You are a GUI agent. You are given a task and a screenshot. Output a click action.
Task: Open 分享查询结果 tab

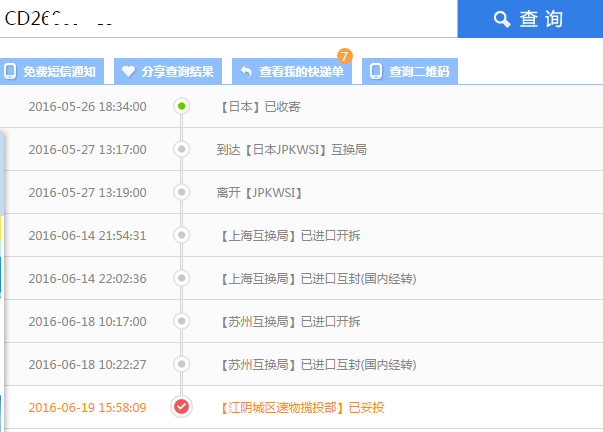168,71
